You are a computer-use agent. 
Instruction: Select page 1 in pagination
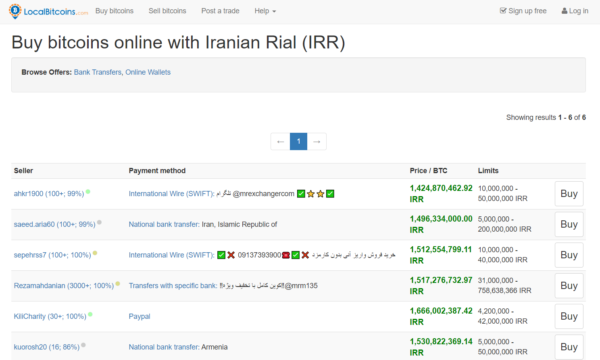click(x=298, y=142)
